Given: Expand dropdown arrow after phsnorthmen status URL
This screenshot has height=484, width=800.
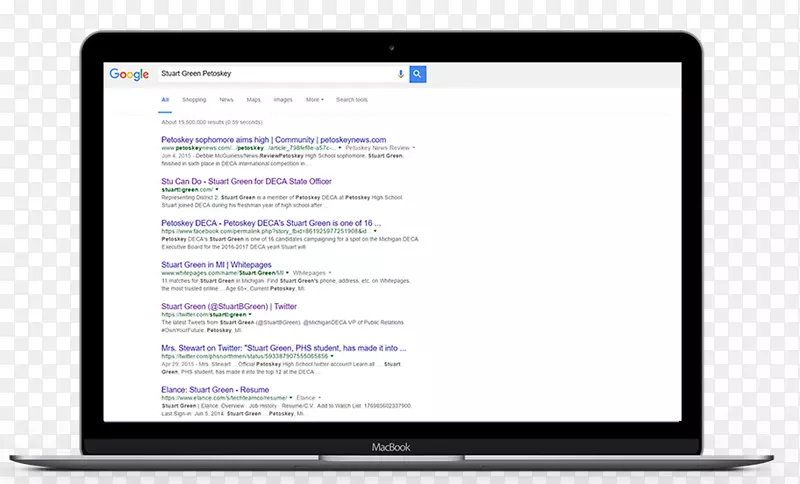Looking at the screenshot, I should pyautogui.click(x=332, y=356).
